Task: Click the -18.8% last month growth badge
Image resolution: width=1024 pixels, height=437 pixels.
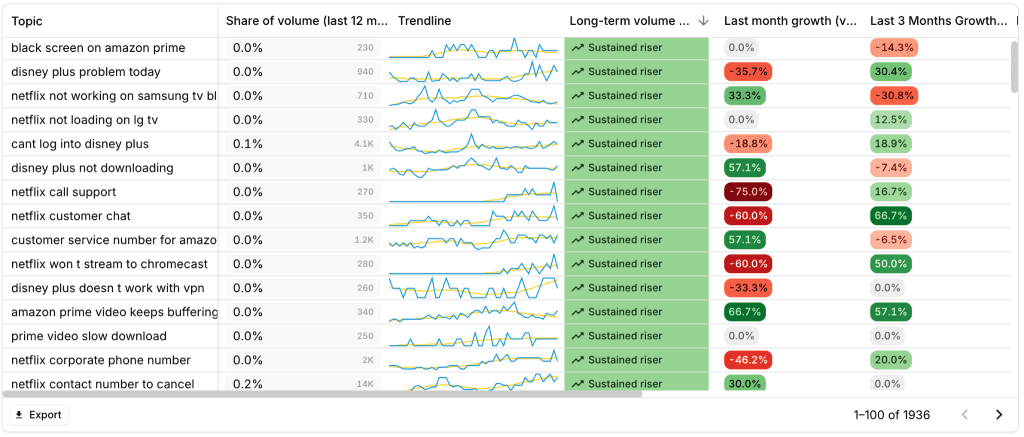Action: point(748,144)
